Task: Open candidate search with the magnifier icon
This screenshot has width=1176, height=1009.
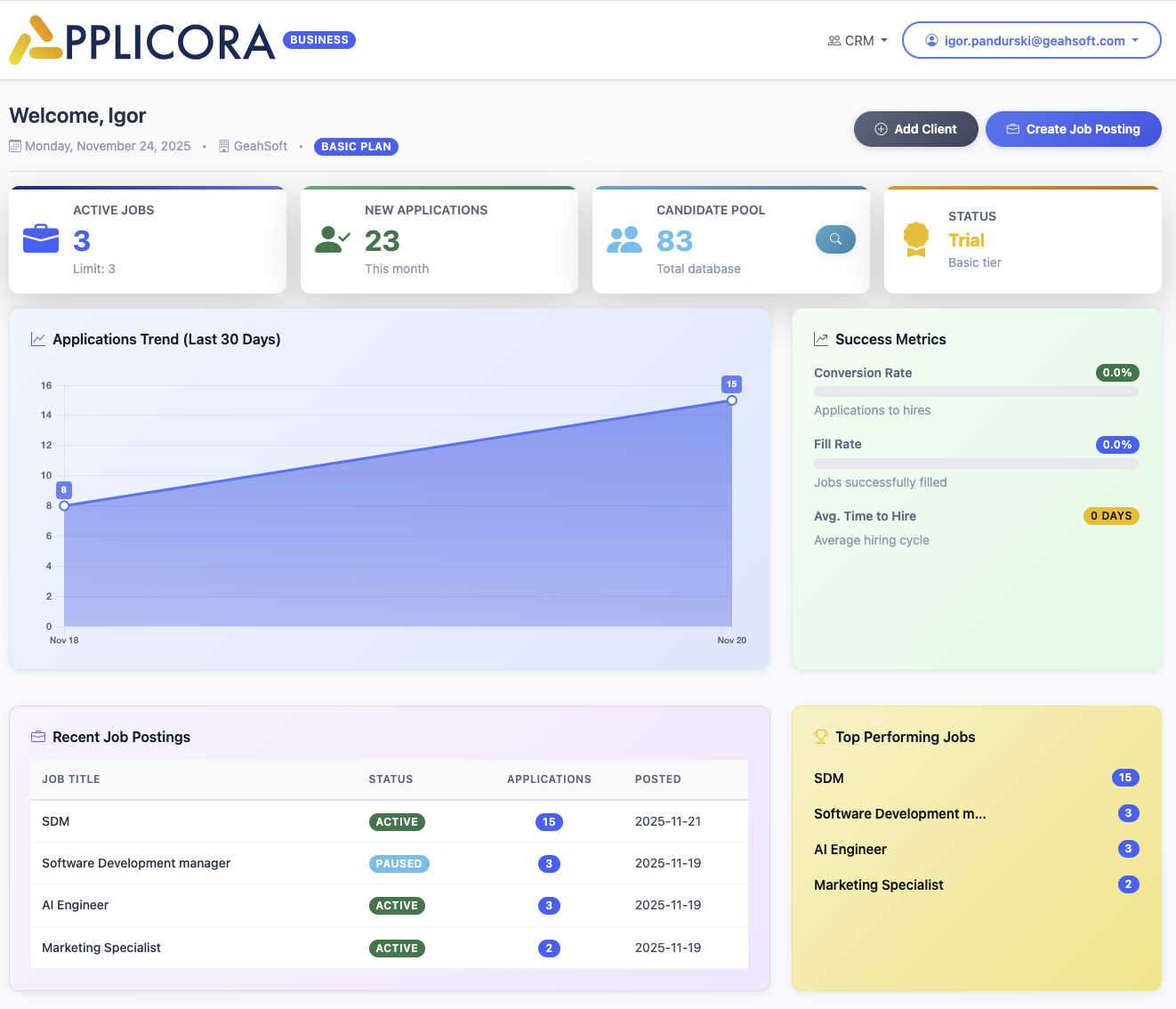Action: (835, 239)
